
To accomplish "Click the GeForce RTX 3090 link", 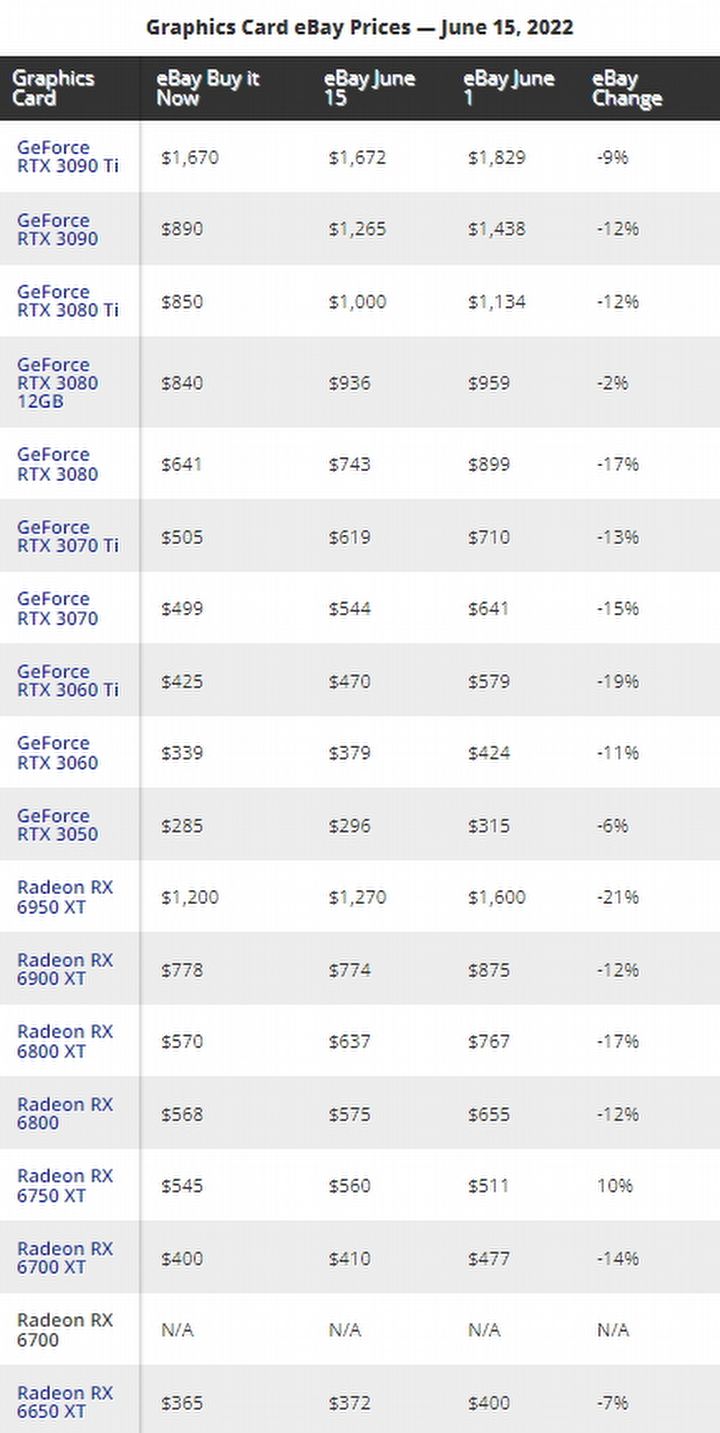I will (57, 229).
